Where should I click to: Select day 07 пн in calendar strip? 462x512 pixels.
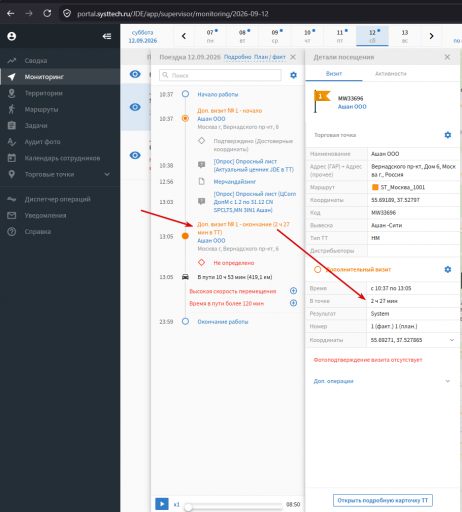[x=210, y=36]
